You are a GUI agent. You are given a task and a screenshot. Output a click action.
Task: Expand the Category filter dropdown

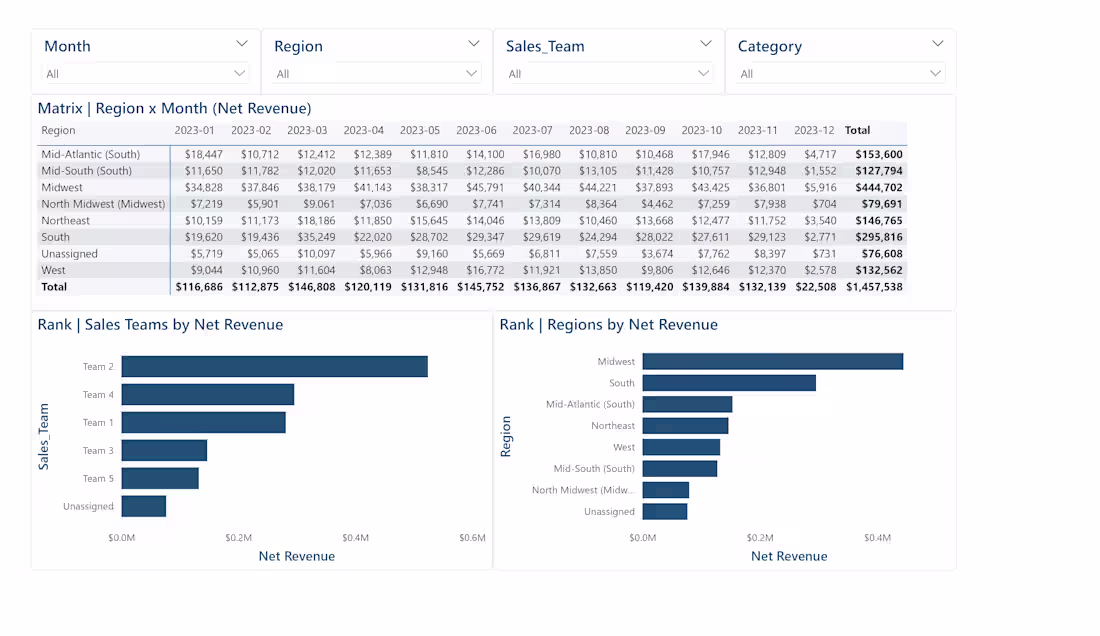(x=935, y=73)
